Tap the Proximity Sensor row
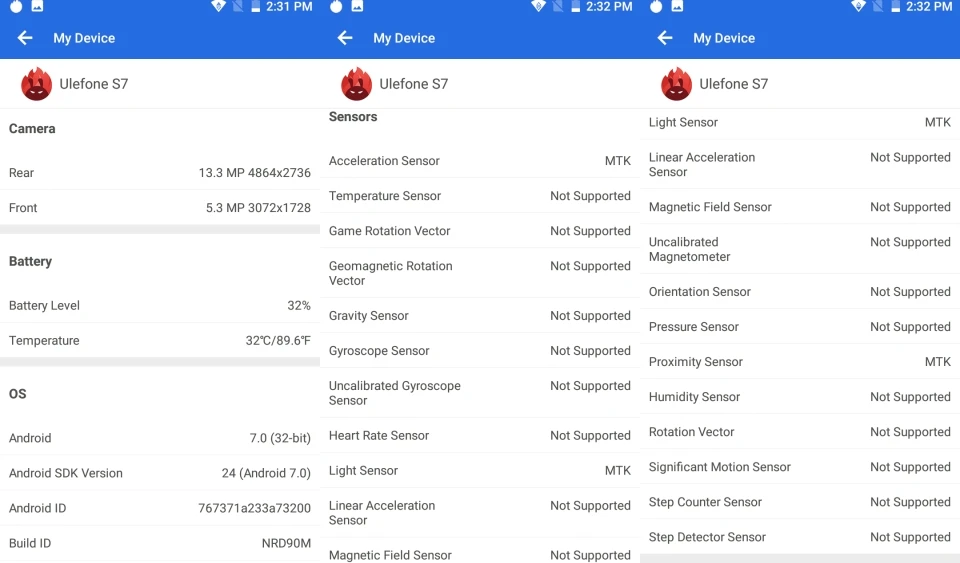Viewport: 960px width, 563px height. coord(800,362)
